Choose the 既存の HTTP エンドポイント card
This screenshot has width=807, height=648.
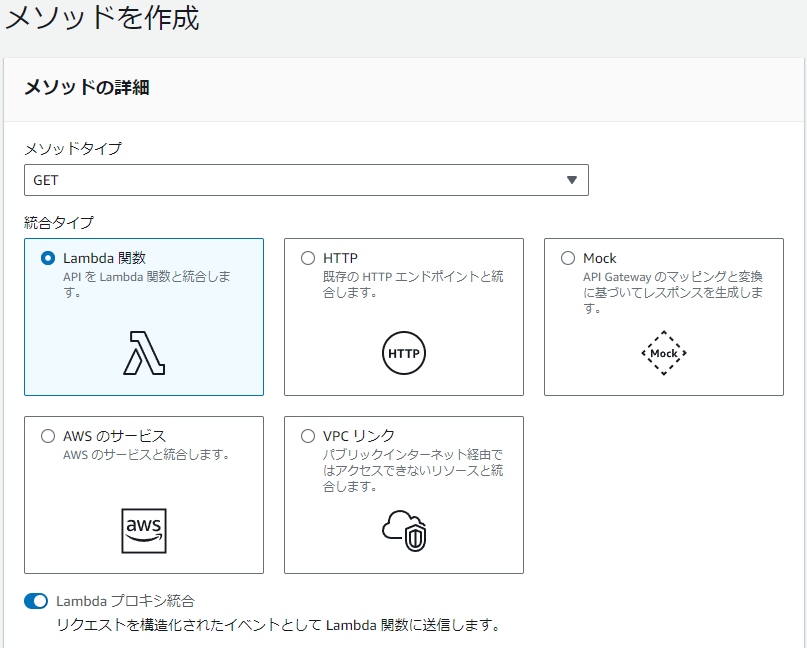point(403,316)
